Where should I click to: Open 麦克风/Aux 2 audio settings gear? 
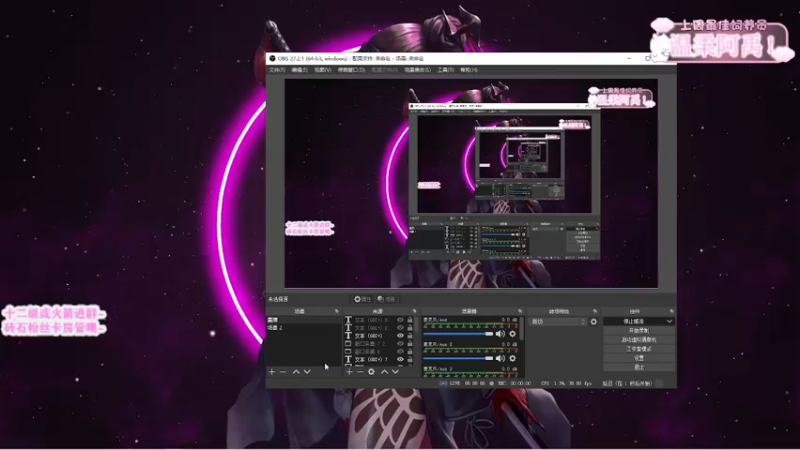(x=513, y=358)
